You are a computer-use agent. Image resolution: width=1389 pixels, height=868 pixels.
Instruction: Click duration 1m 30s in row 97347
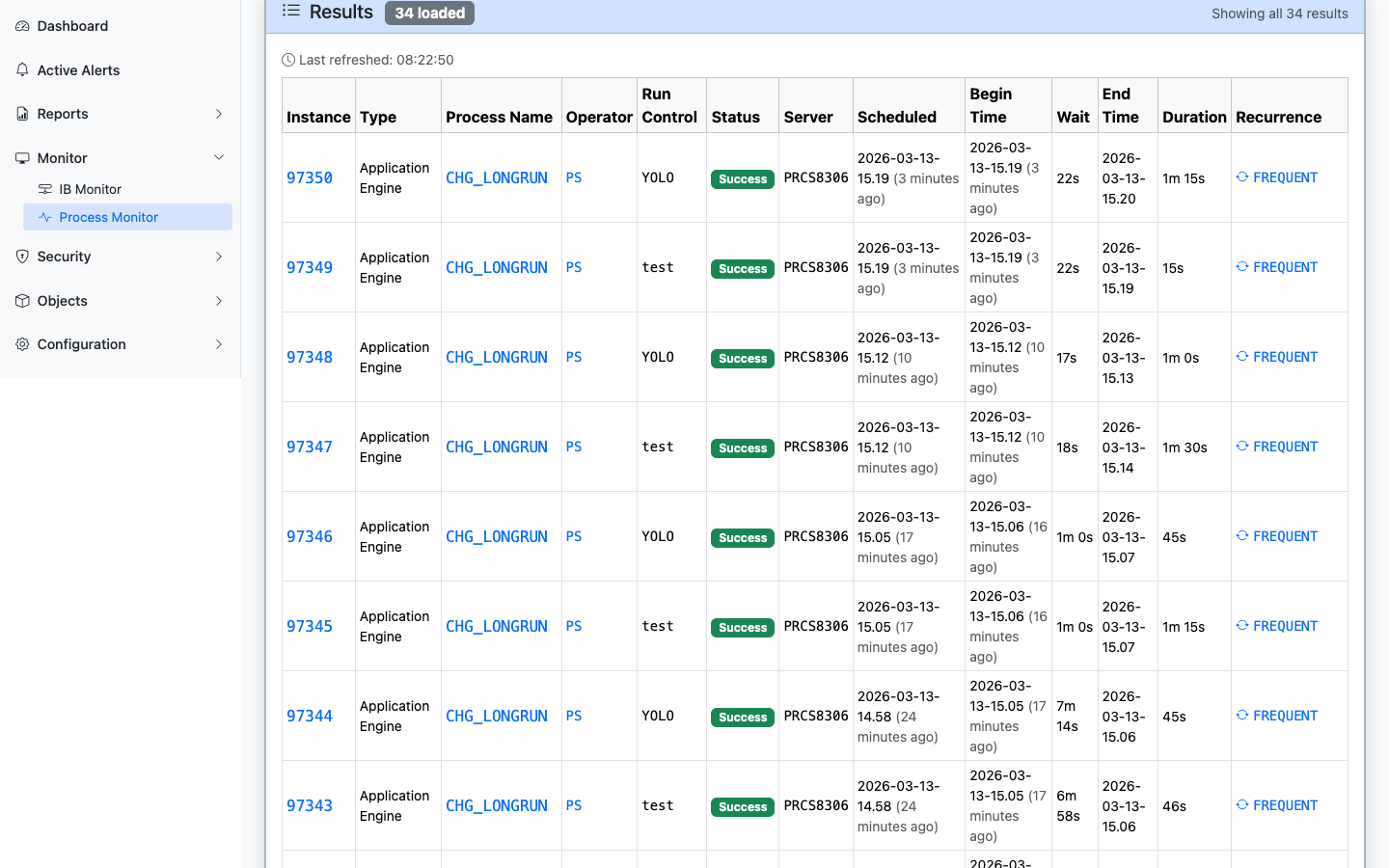tap(1185, 448)
